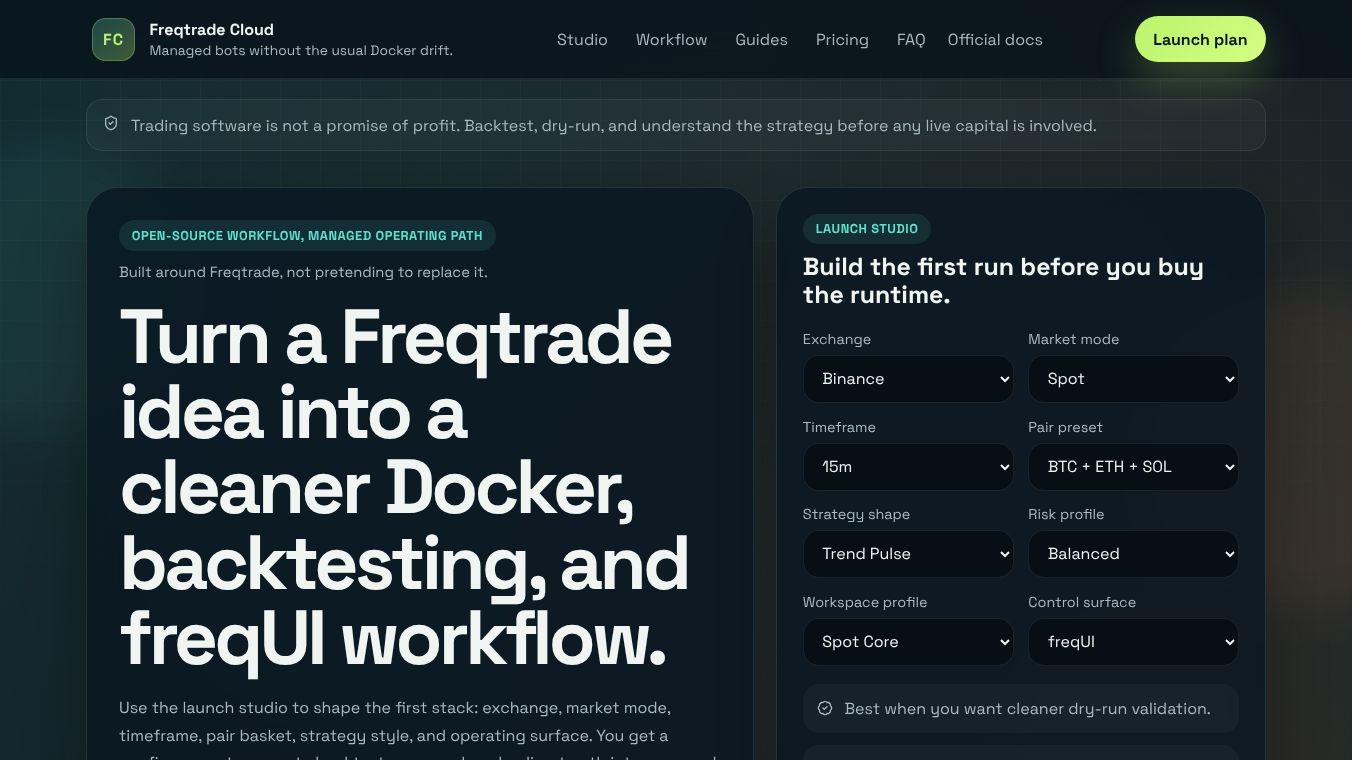The width and height of the screenshot is (1352, 760).
Task: Click the text 'Managed bots without the usual Docker drift.'
Action: tap(301, 51)
